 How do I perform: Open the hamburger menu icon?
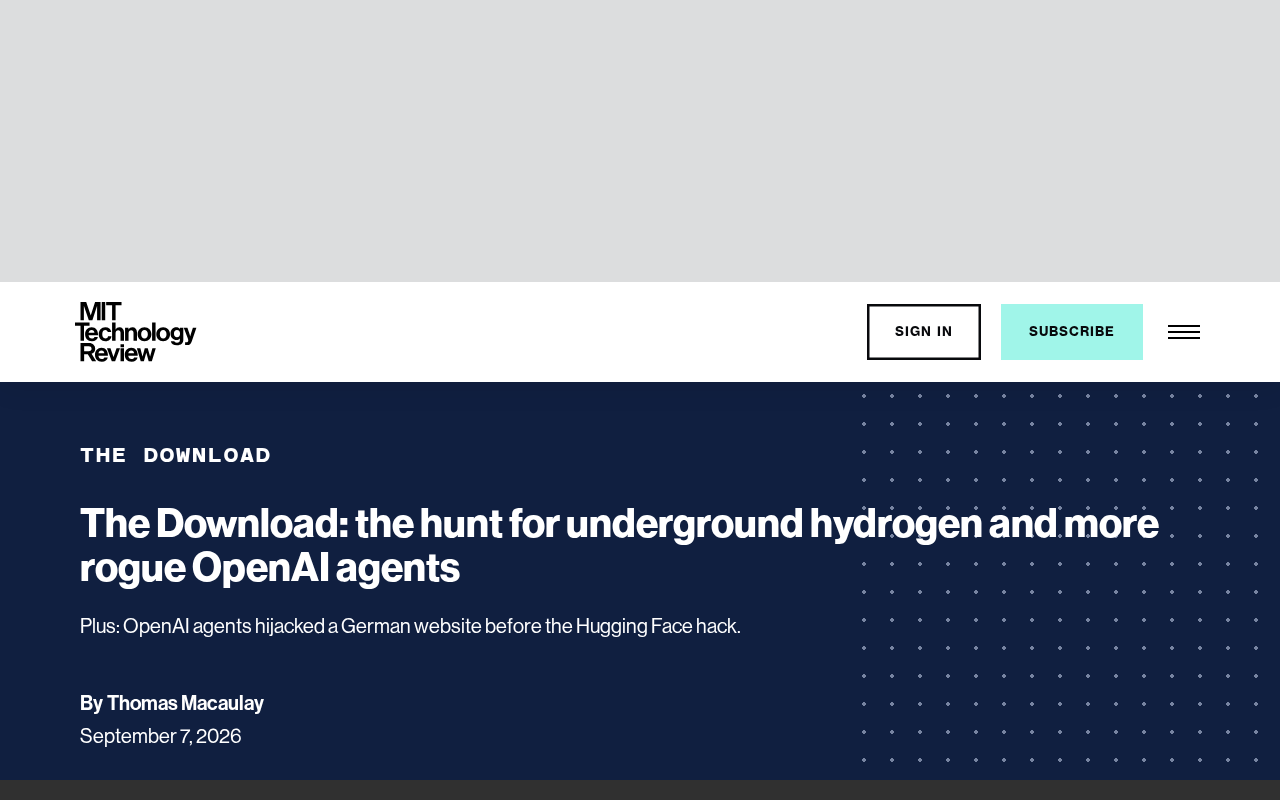(1184, 332)
